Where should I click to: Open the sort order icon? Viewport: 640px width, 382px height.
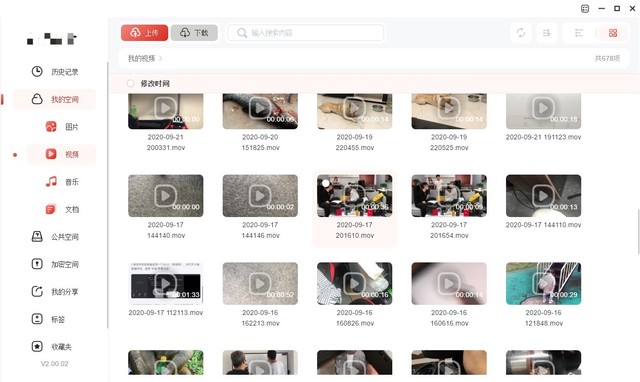pyautogui.click(x=547, y=33)
